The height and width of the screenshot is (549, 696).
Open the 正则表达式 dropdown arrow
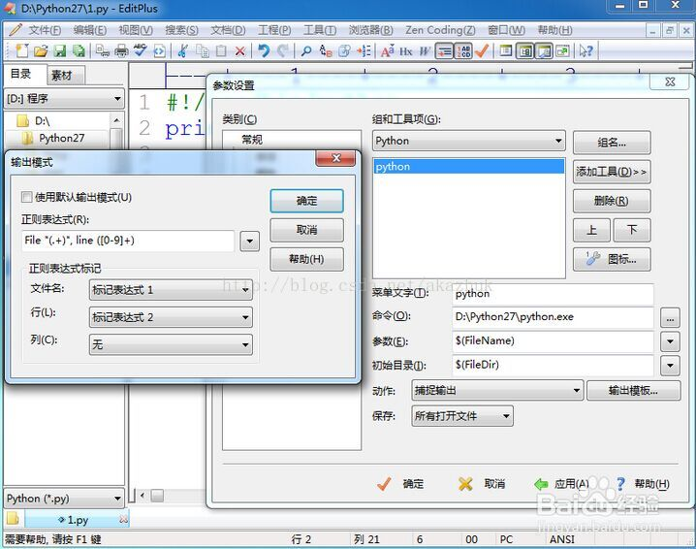click(x=249, y=241)
